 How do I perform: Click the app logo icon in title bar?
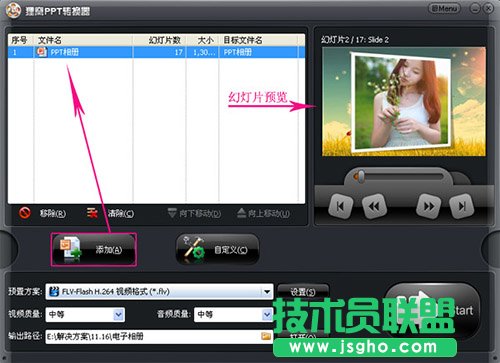pos(13,11)
